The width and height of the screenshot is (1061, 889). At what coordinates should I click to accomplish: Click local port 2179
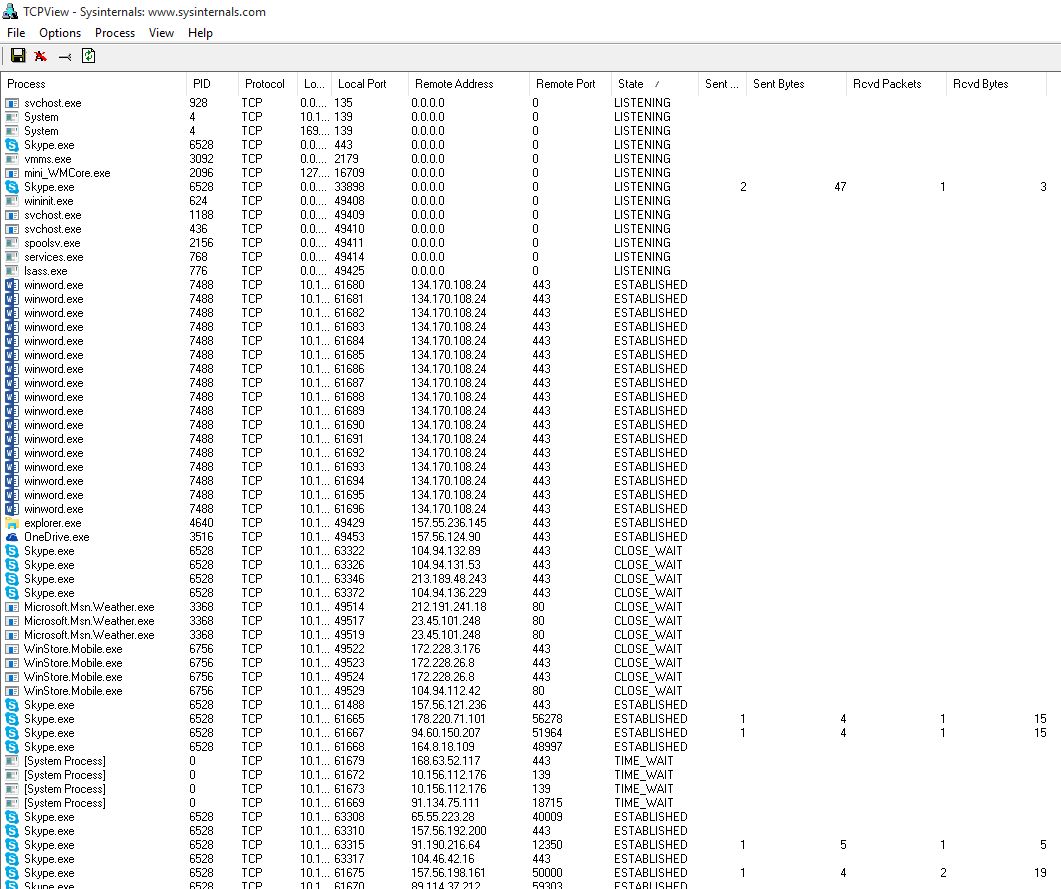346,159
